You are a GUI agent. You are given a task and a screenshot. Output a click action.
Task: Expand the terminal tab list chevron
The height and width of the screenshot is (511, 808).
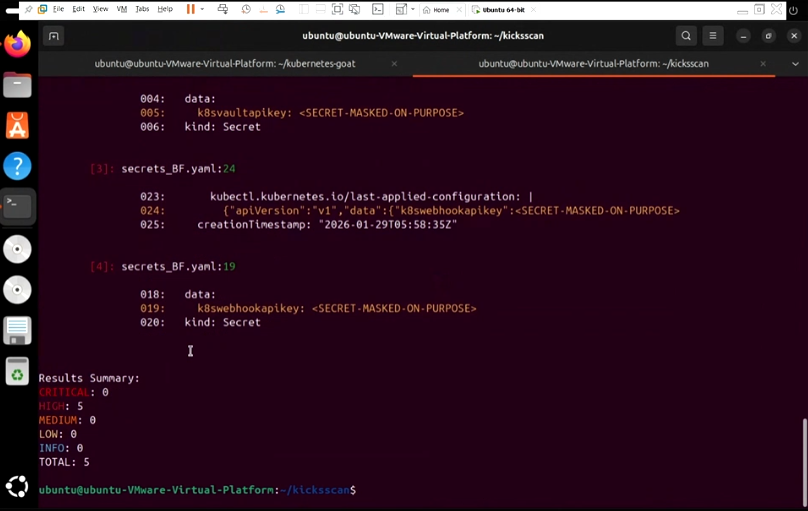click(795, 64)
